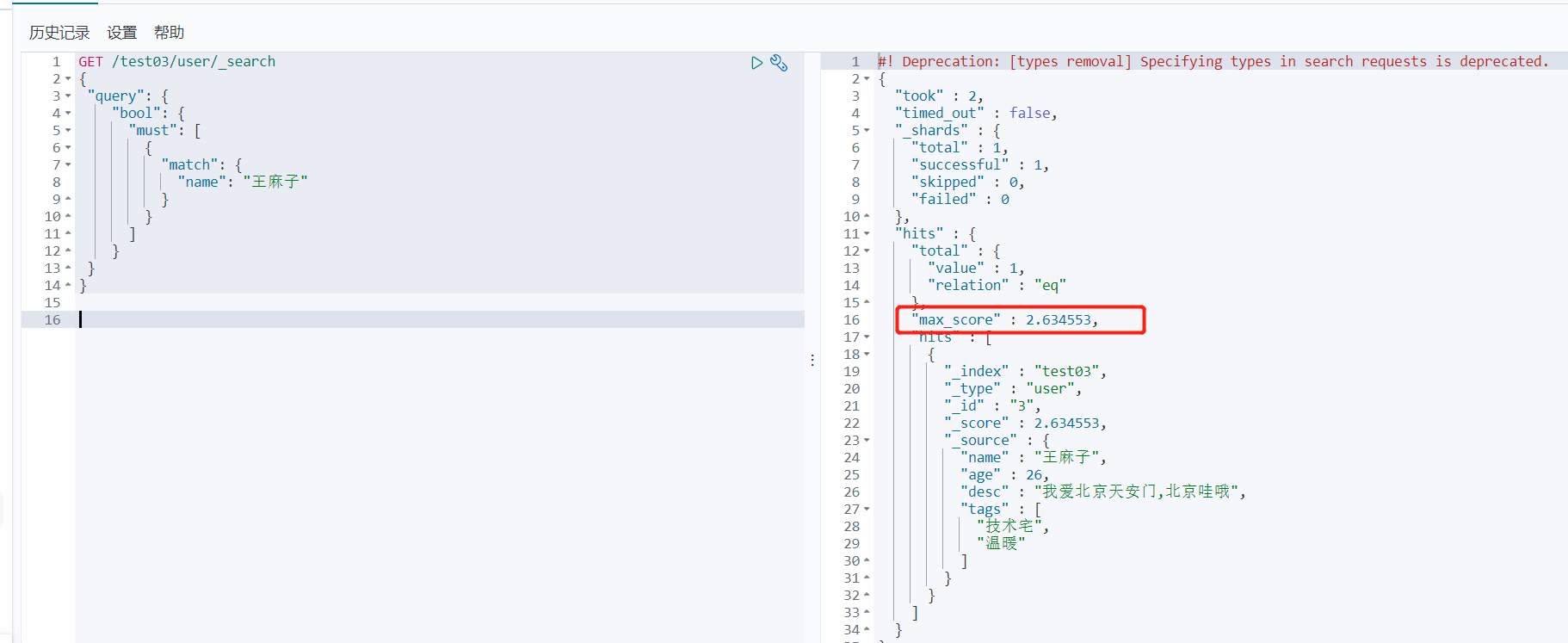
Task: Collapse "tags" array at response line 27
Action: (x=867, y=510)
